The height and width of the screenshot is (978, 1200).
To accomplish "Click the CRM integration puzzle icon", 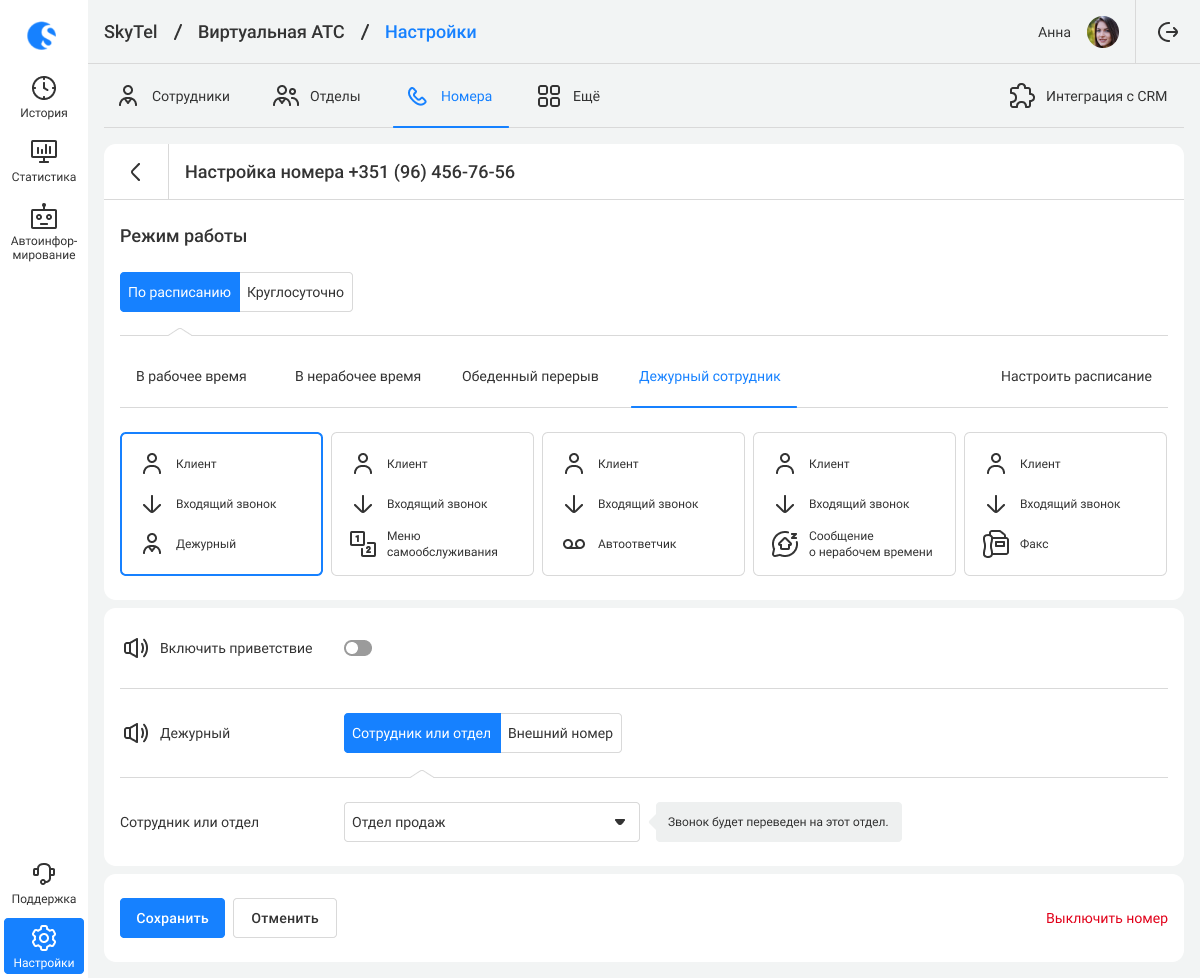I will (x=1022, y=96).
